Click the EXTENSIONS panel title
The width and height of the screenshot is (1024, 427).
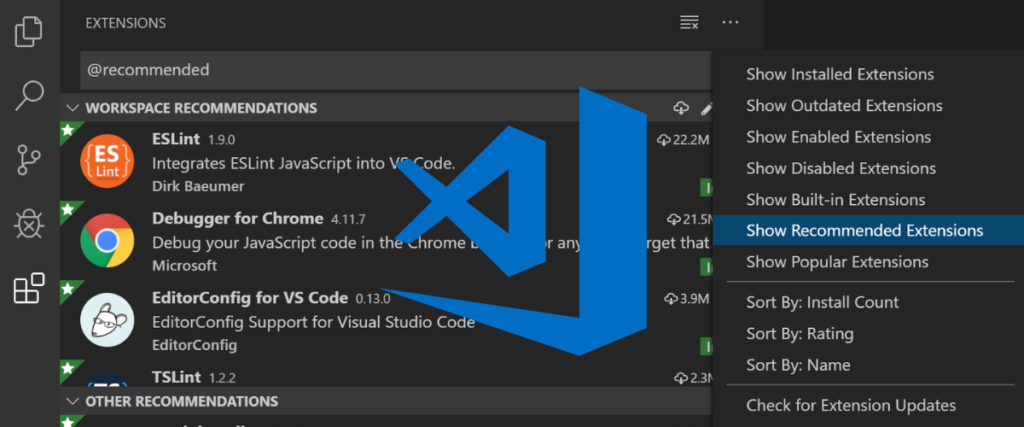click(x=125, y=24)
